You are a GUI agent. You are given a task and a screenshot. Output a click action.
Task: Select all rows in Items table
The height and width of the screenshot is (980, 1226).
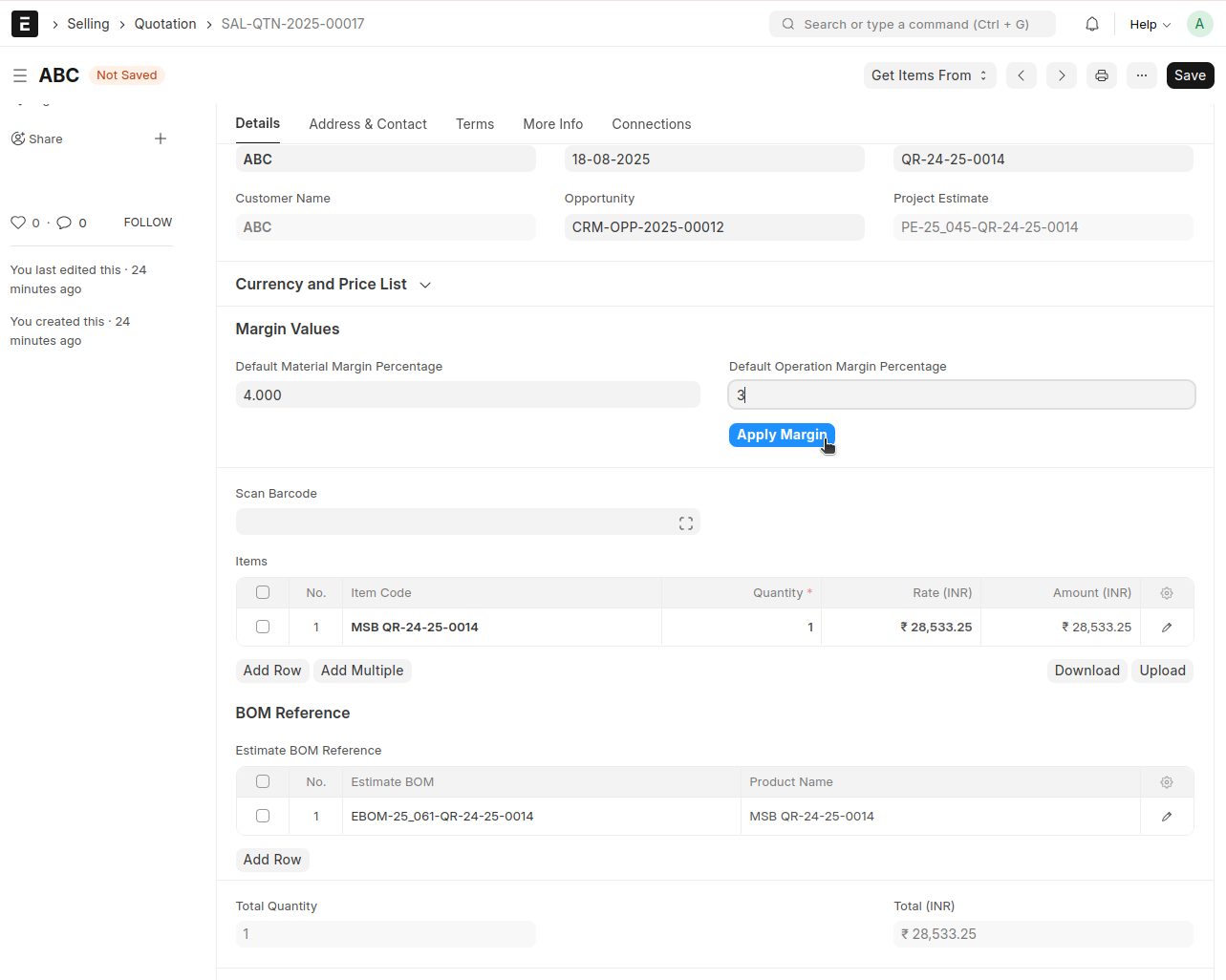point(263,592)
